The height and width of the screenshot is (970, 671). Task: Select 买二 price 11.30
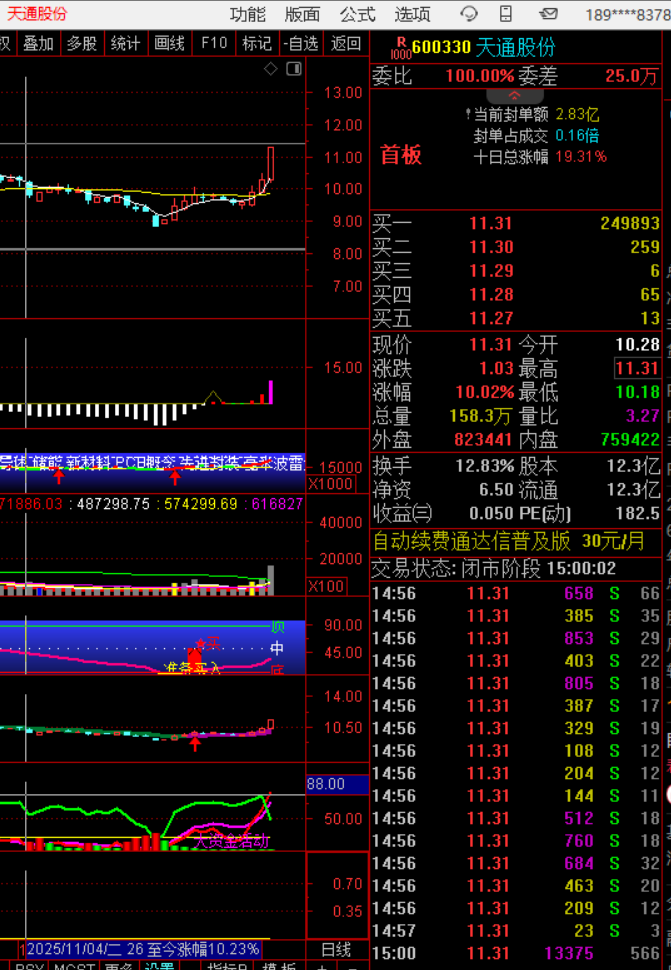click(x=491, y=247)
